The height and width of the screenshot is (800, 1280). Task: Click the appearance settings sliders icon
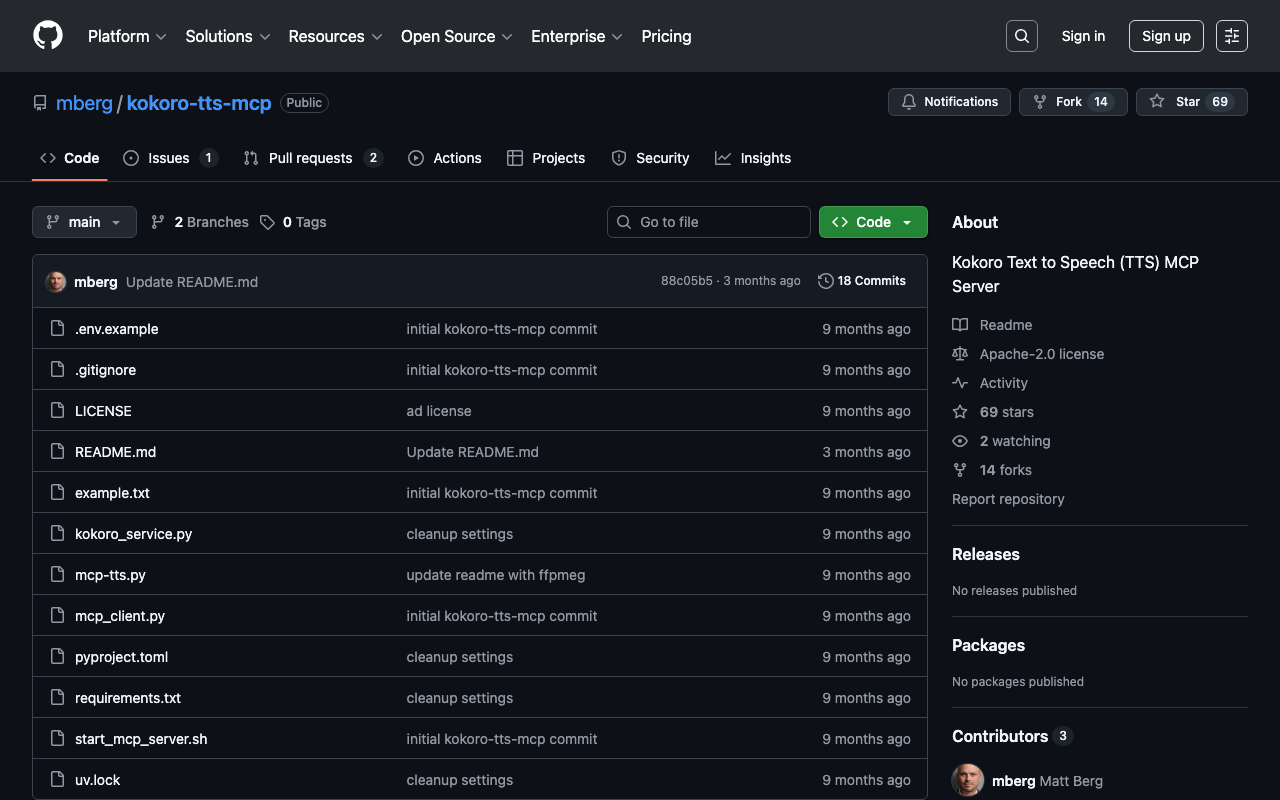(x=1231, y=36)
